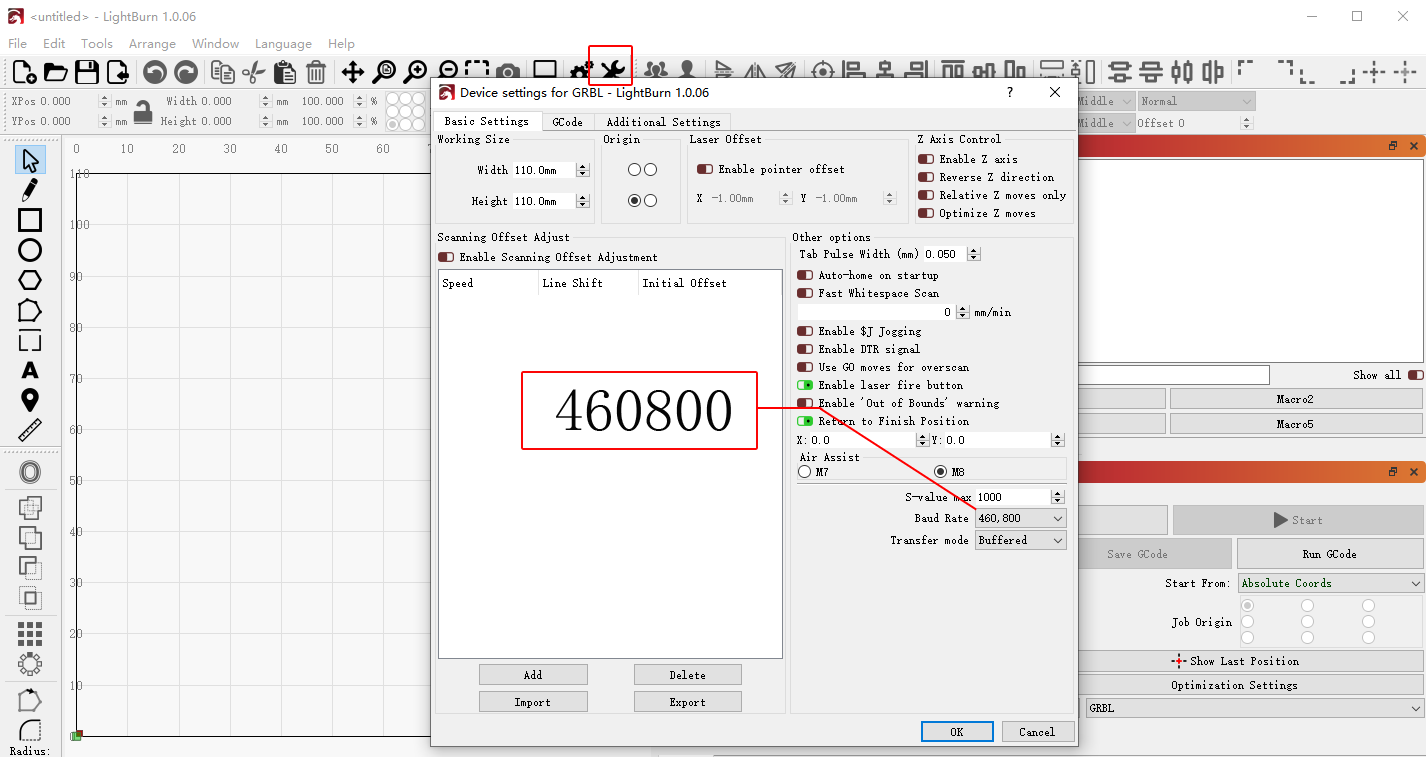Toggle Reverse Z direction switch
The image size is (1426, 757).
(925, 177)
